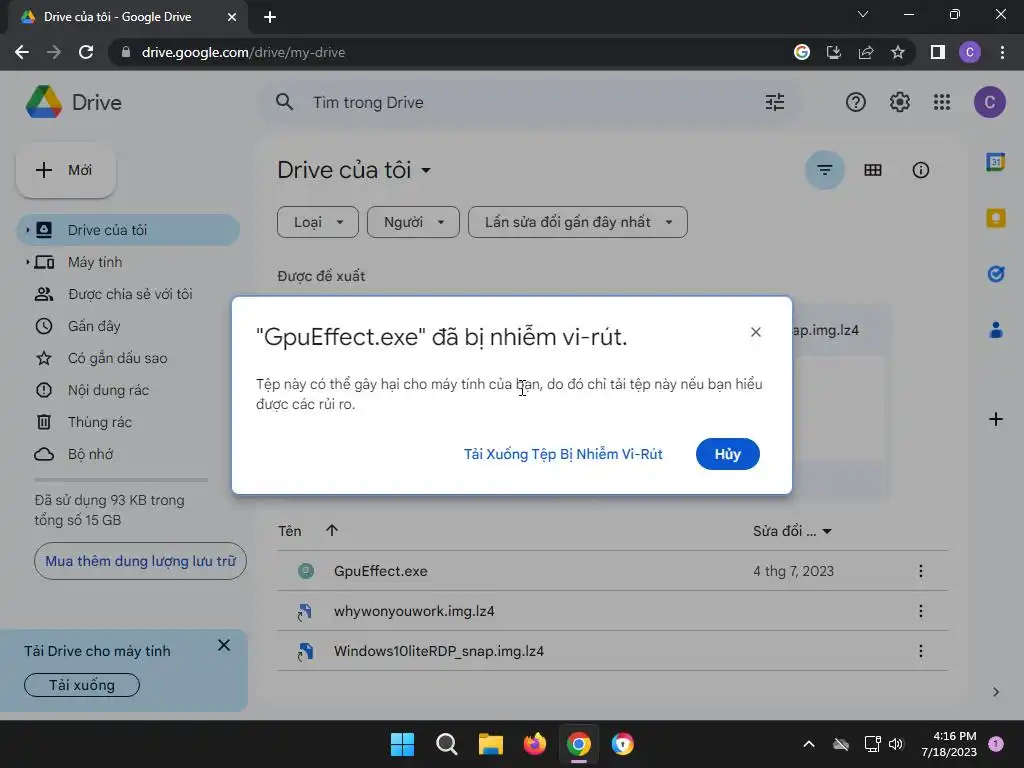Open Chrome three-dot menu
Viewport: 1024px width, 768px height.
tap(1002, 52)
